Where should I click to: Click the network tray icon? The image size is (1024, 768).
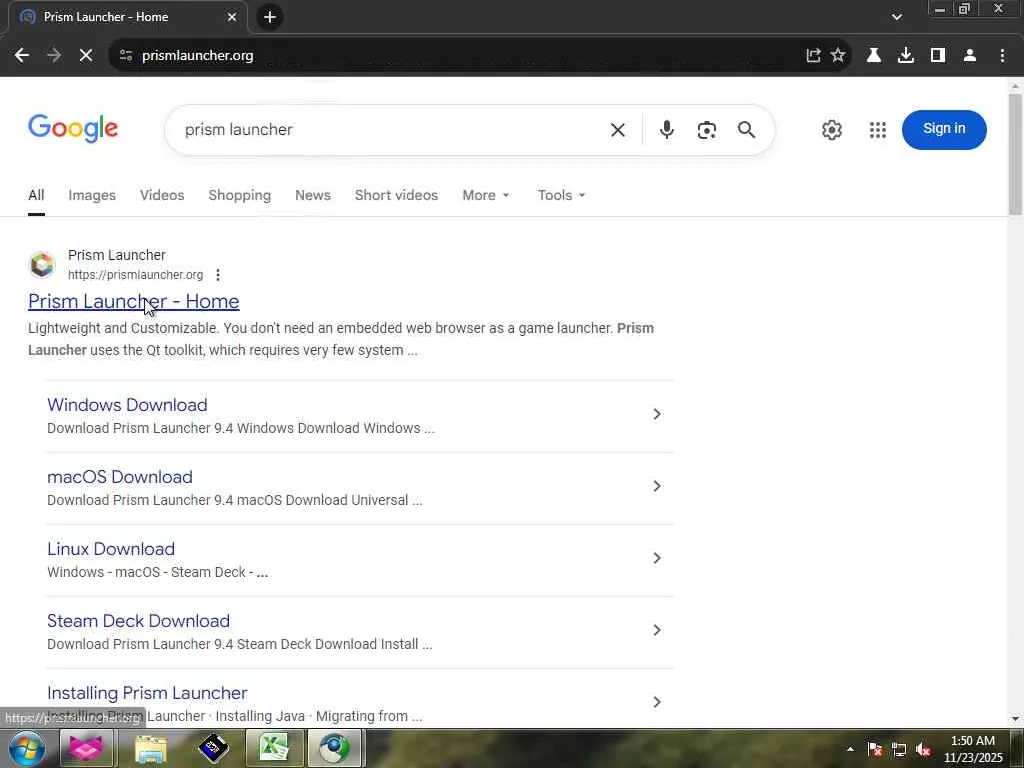click(x=899, y=749)
